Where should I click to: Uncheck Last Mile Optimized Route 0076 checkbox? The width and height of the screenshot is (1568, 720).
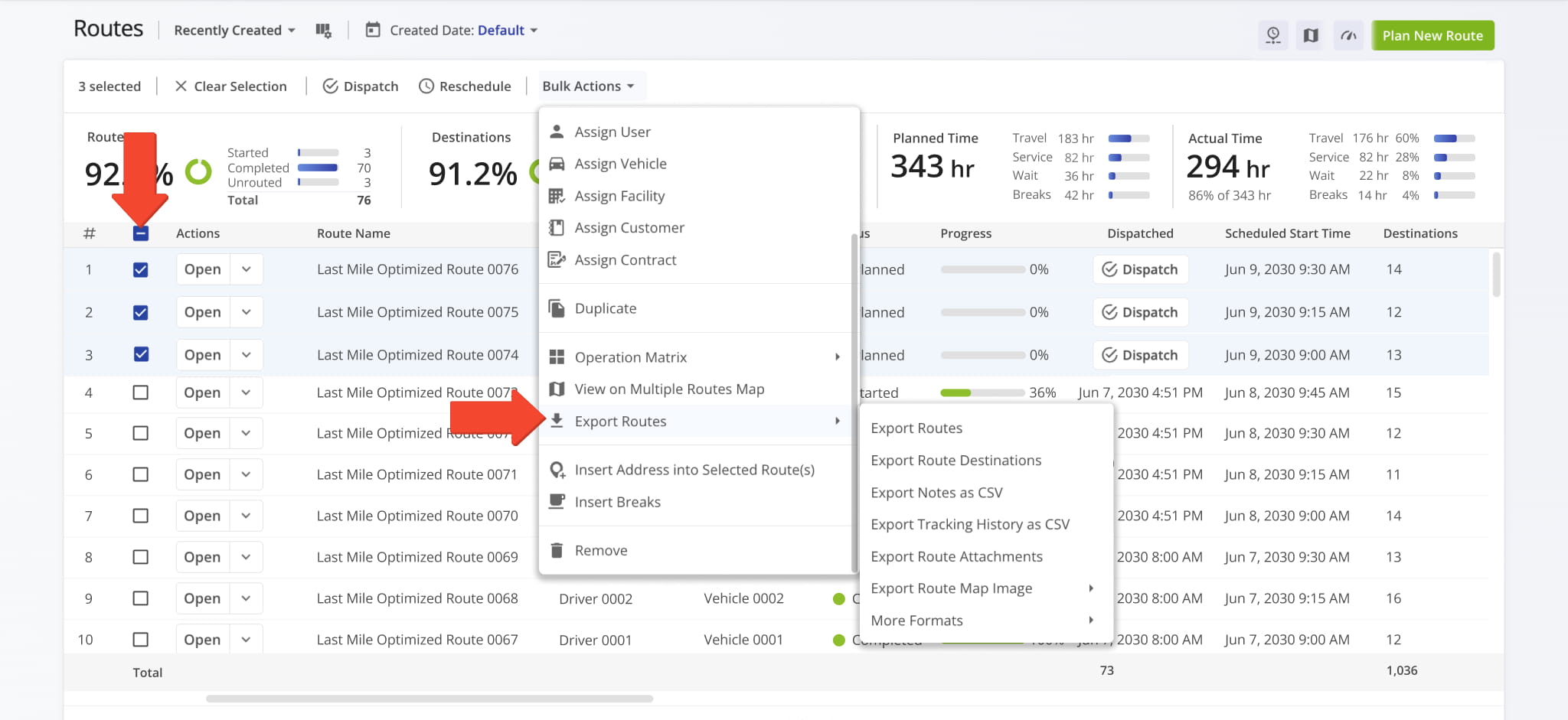(x=141, y=269)
